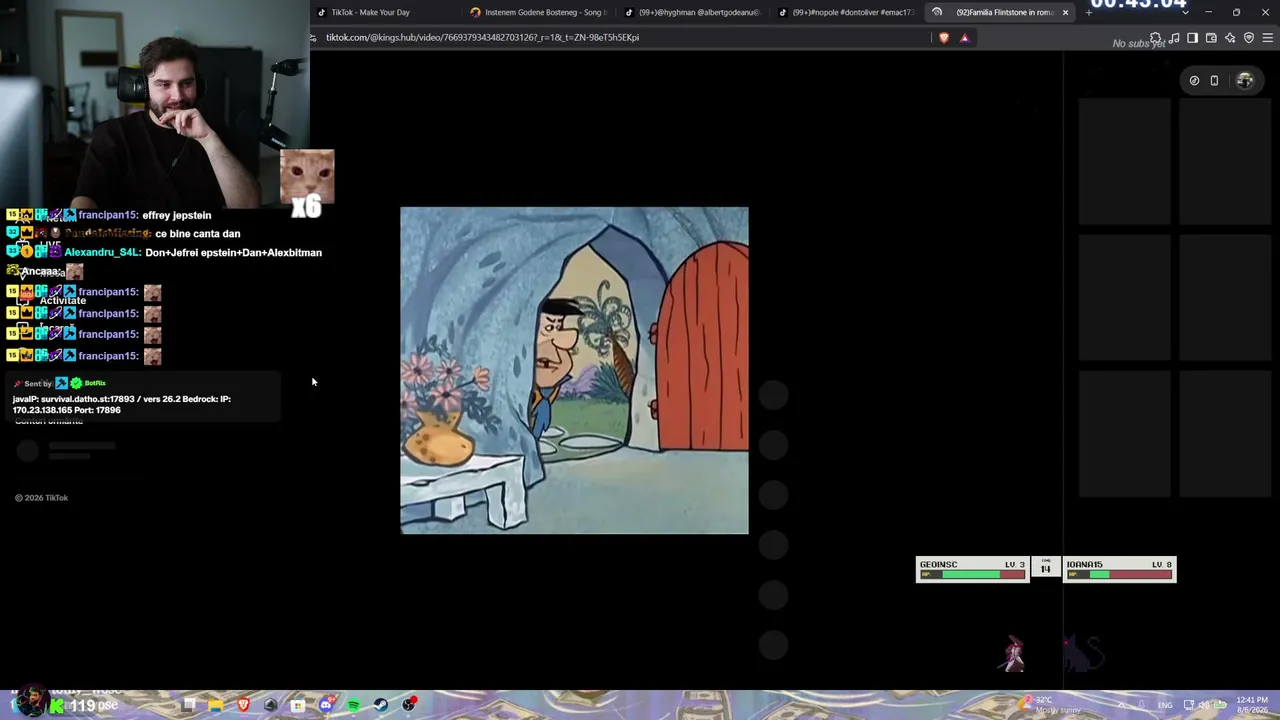Screen dimensions: 1280x720
Task: Click GEOINSC health bar
Action: [972, 575]
